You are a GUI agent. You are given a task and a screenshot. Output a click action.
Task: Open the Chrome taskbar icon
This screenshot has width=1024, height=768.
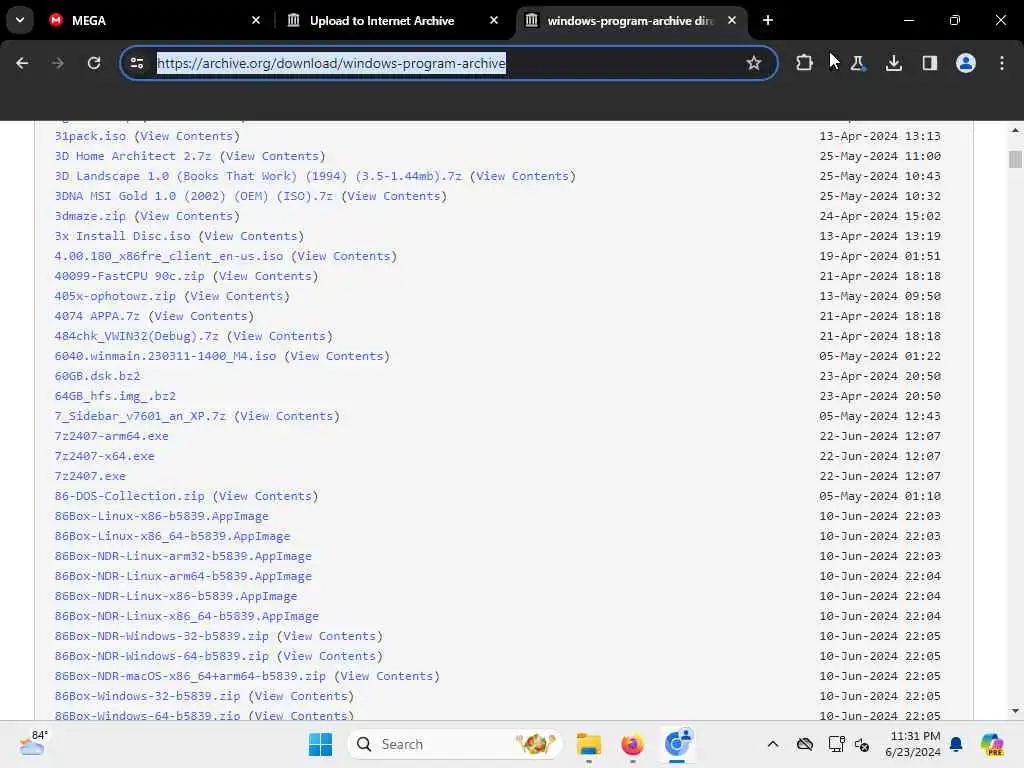click(677, 744)
